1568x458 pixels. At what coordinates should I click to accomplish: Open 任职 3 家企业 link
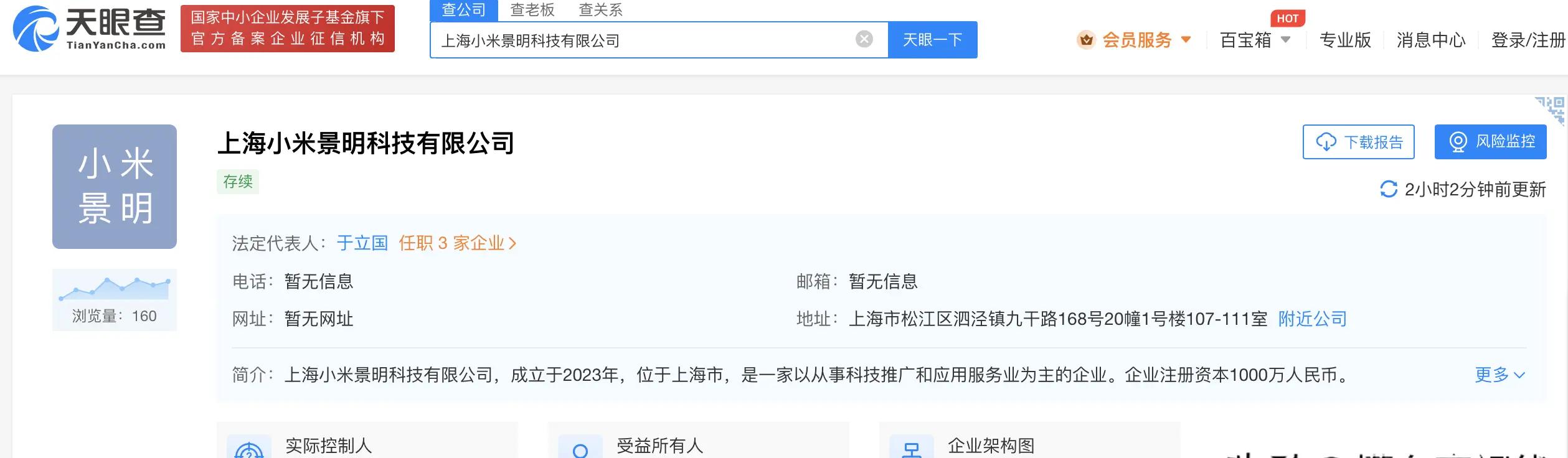pos(458,243)
